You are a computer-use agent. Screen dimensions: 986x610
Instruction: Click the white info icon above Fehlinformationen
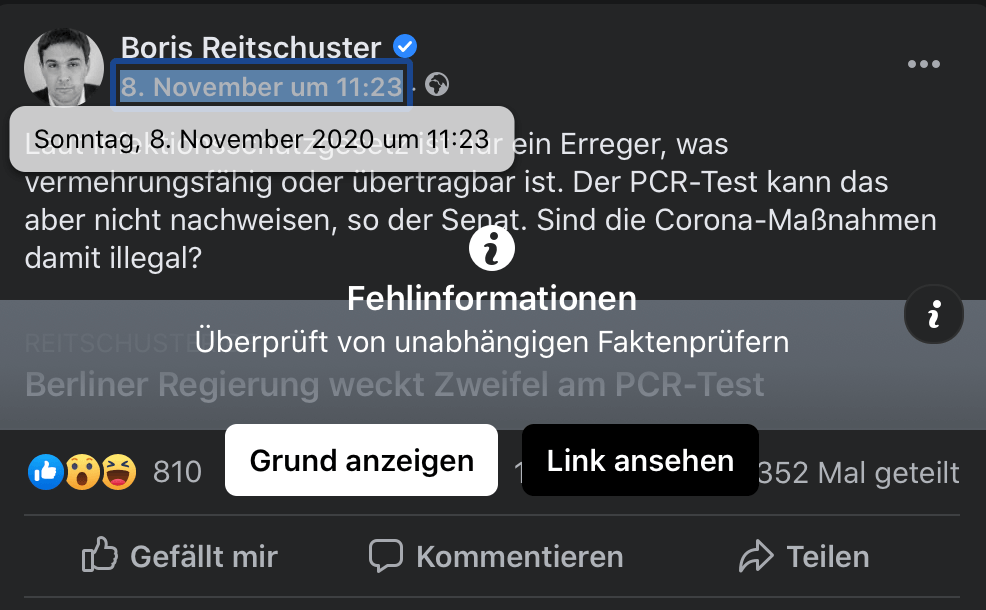click(492, 249)
